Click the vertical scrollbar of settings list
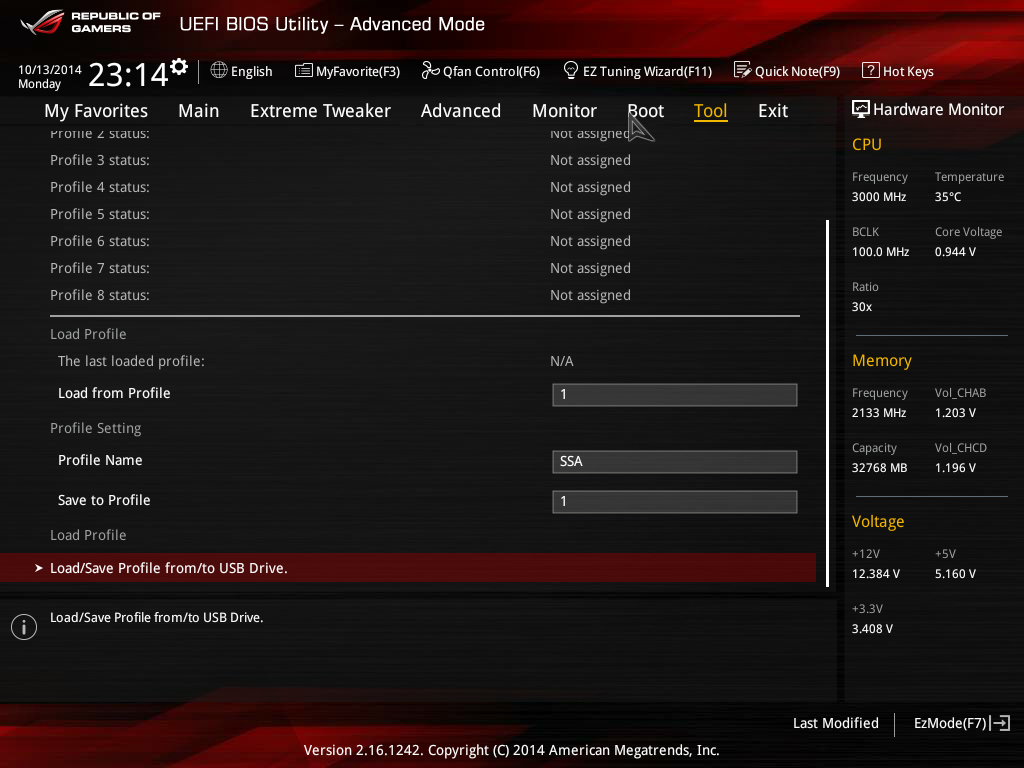 [827, 404]
